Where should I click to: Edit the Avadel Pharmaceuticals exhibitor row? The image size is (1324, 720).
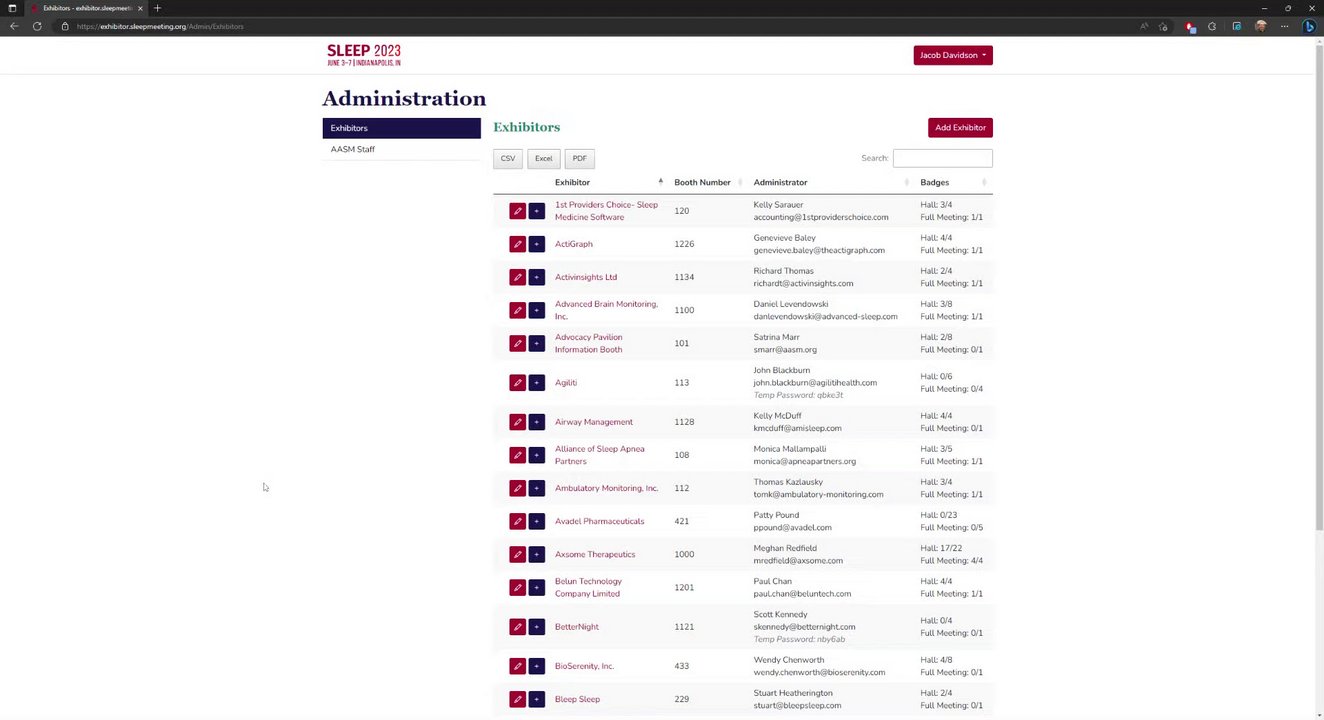pyautogui.click(x=517, y=521)
